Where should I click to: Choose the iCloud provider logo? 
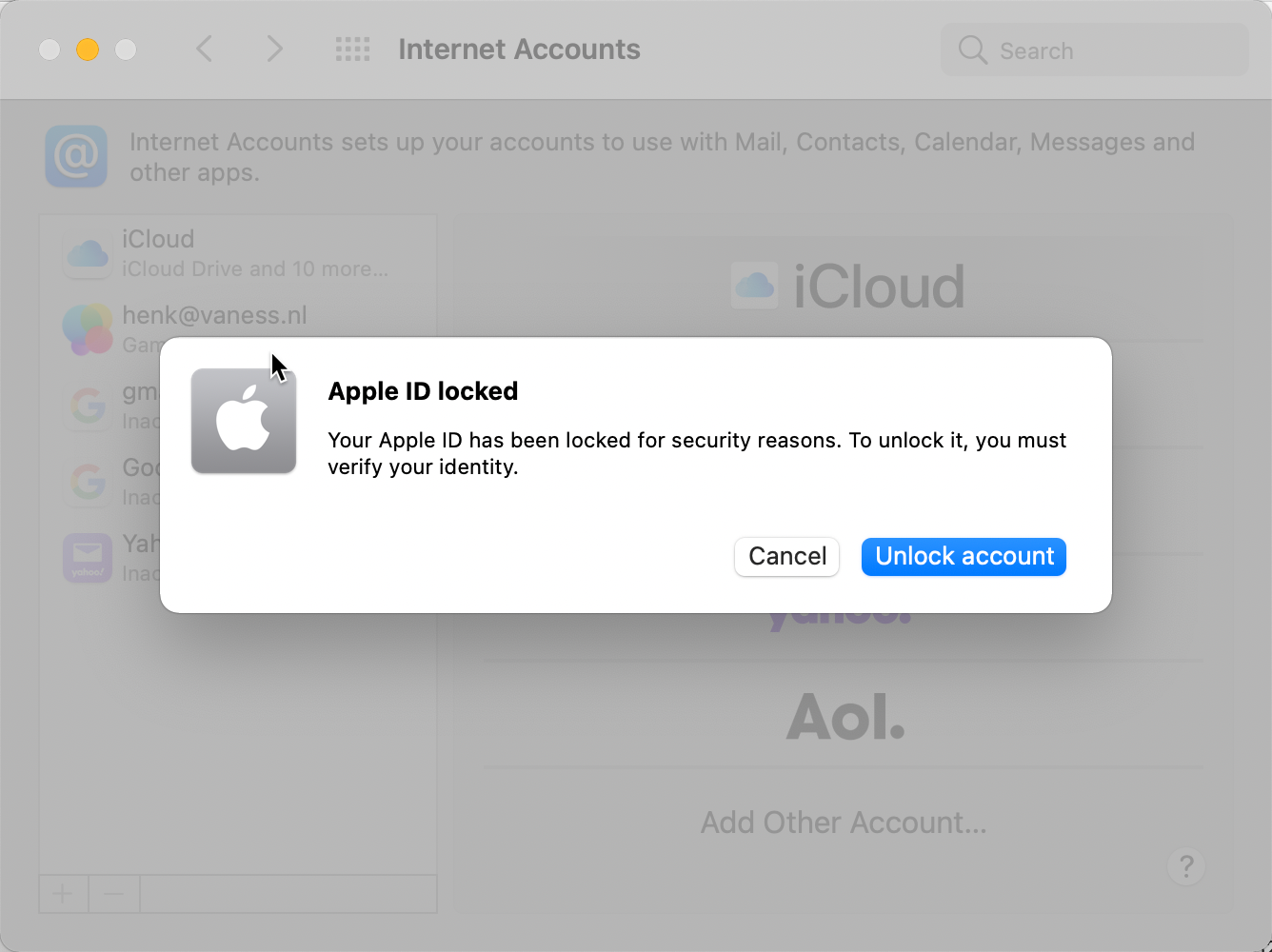point(847,286)
